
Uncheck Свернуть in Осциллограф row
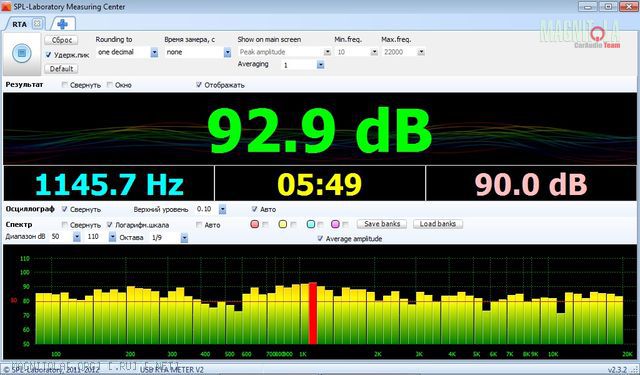coord(64,209)
